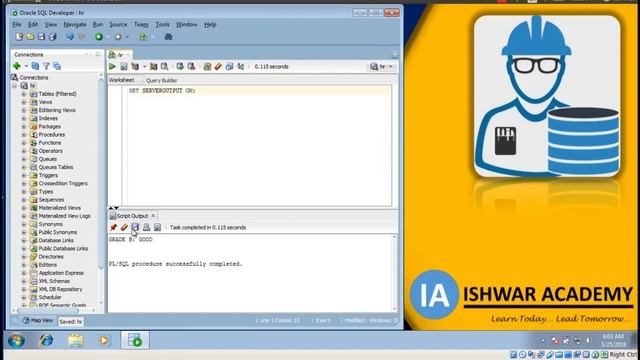Screen dimensions: 640x360
Task: Expand the Triggers tree node
Action: pyautogui.click(x=24, y=175)
